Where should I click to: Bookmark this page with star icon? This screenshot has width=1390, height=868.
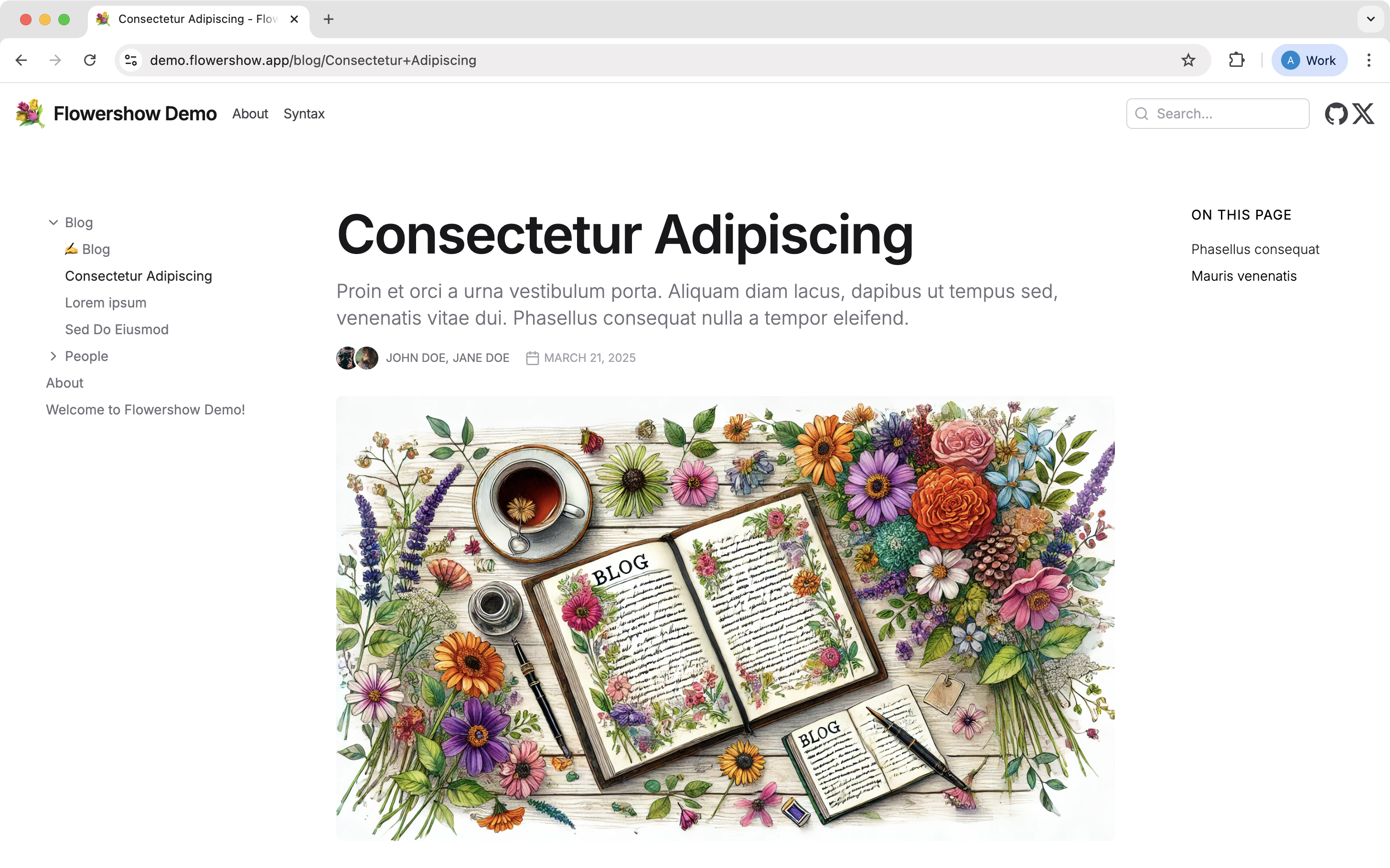pyautogui.click(x=1188, y=60)
